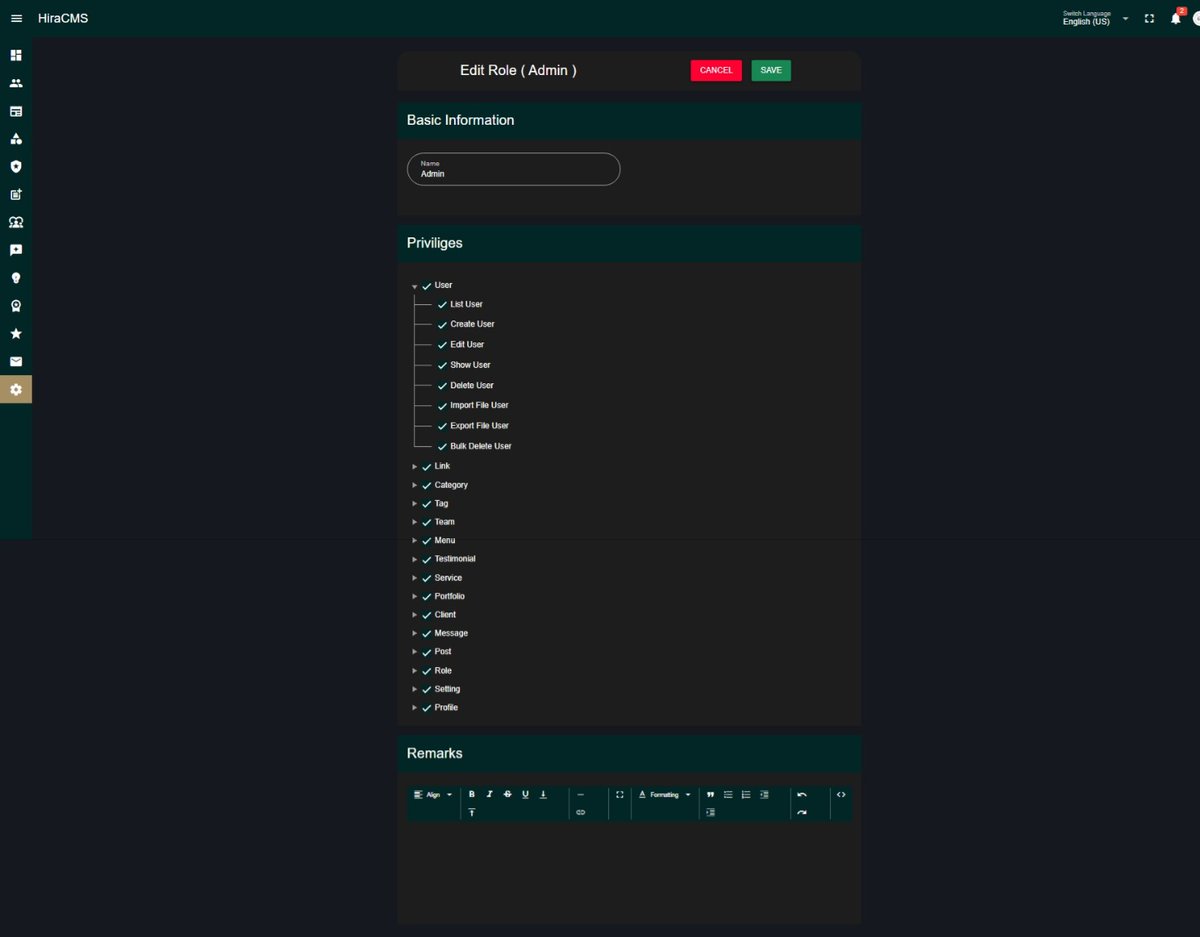Open the shapes category sidebar icon
The width and height of the screenshot is (1200, 937).
16,139
